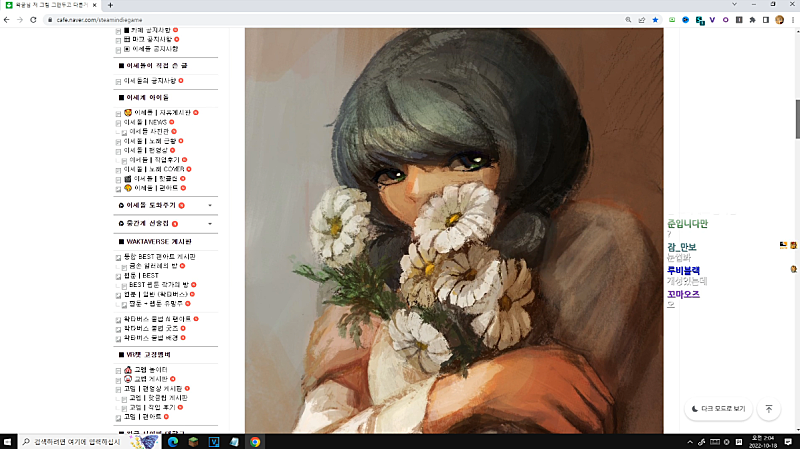Screen dimensions: 800x449
Task: Open the dark square extension icon
Action: coord(739,20)
